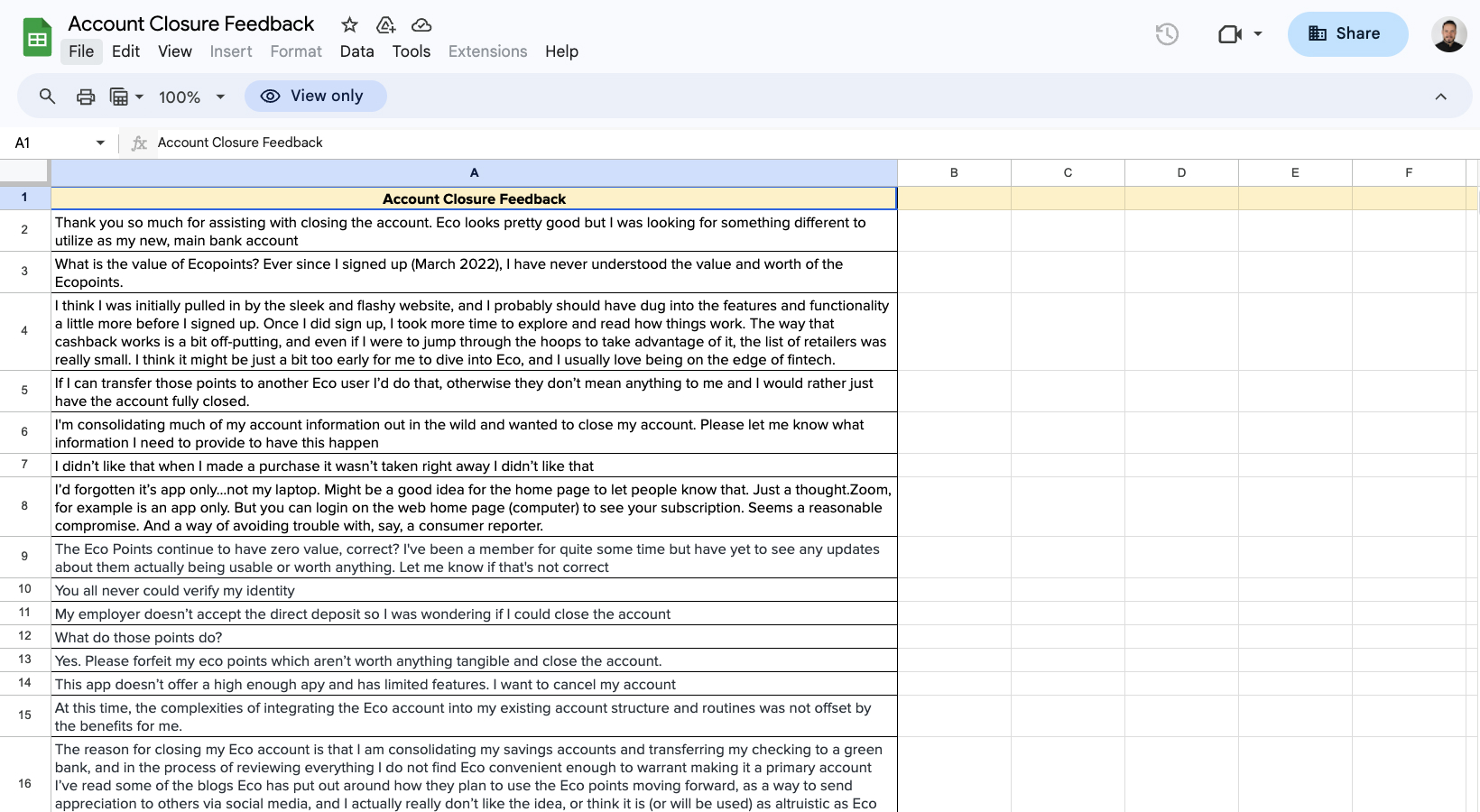Open the Google account profile picture
Viewport: 1480px width, 812px height.
pos(1449,34)
